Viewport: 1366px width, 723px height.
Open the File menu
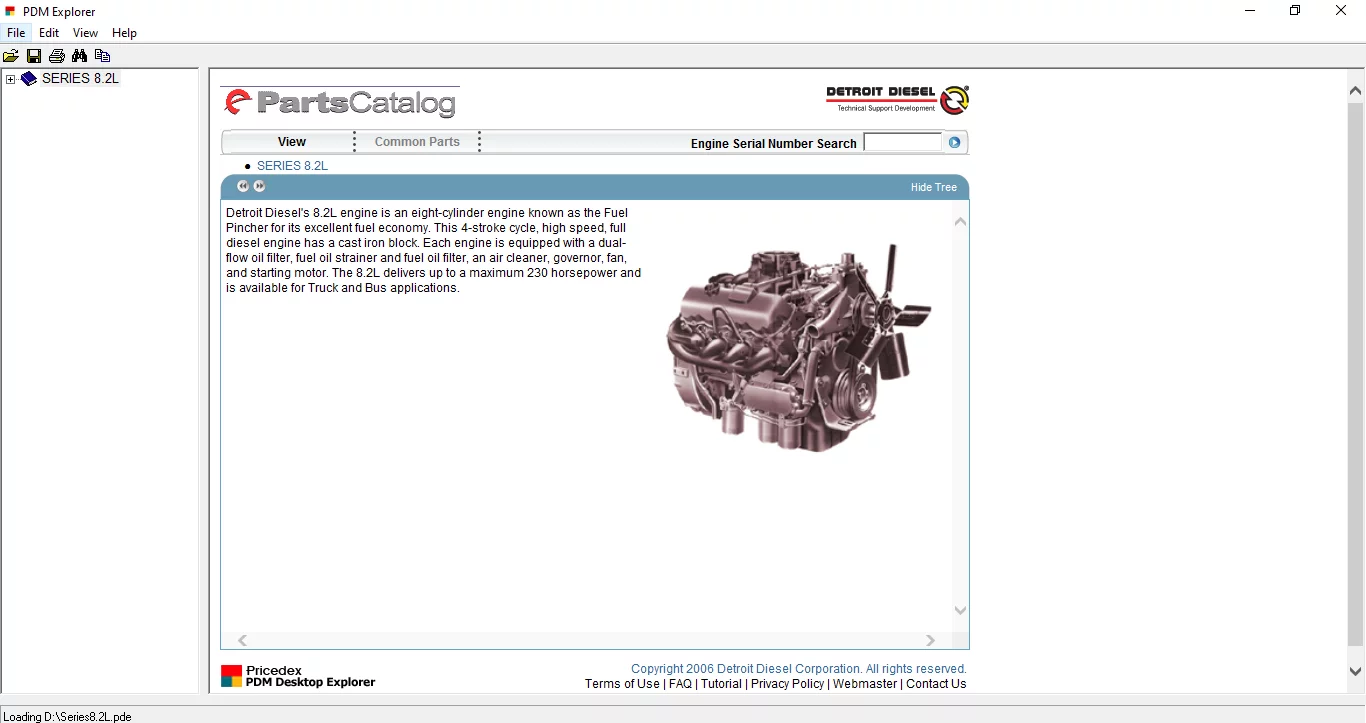coord(16,32)
